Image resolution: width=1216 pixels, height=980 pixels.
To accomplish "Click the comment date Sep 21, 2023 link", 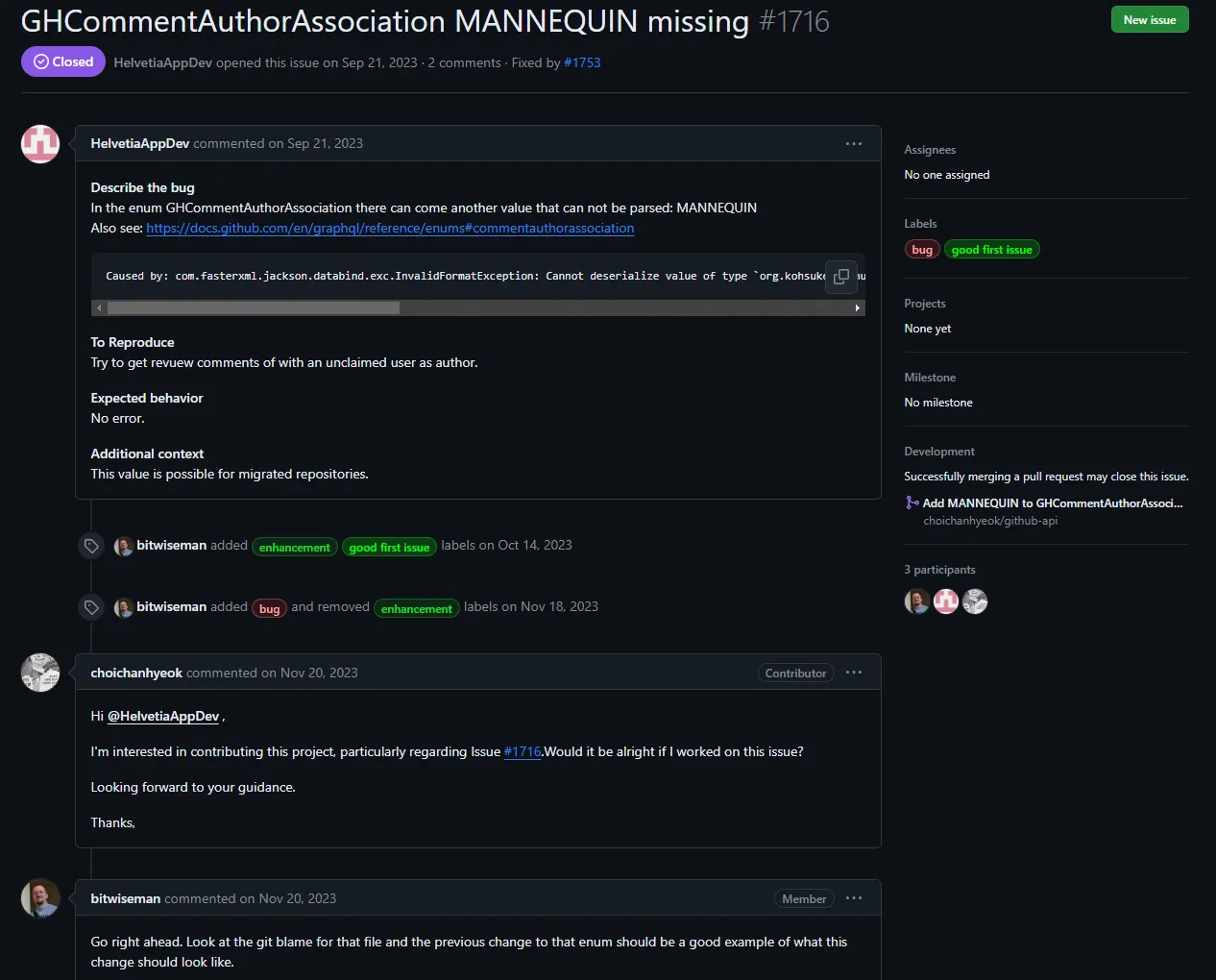I will click(x=325, y=143).
